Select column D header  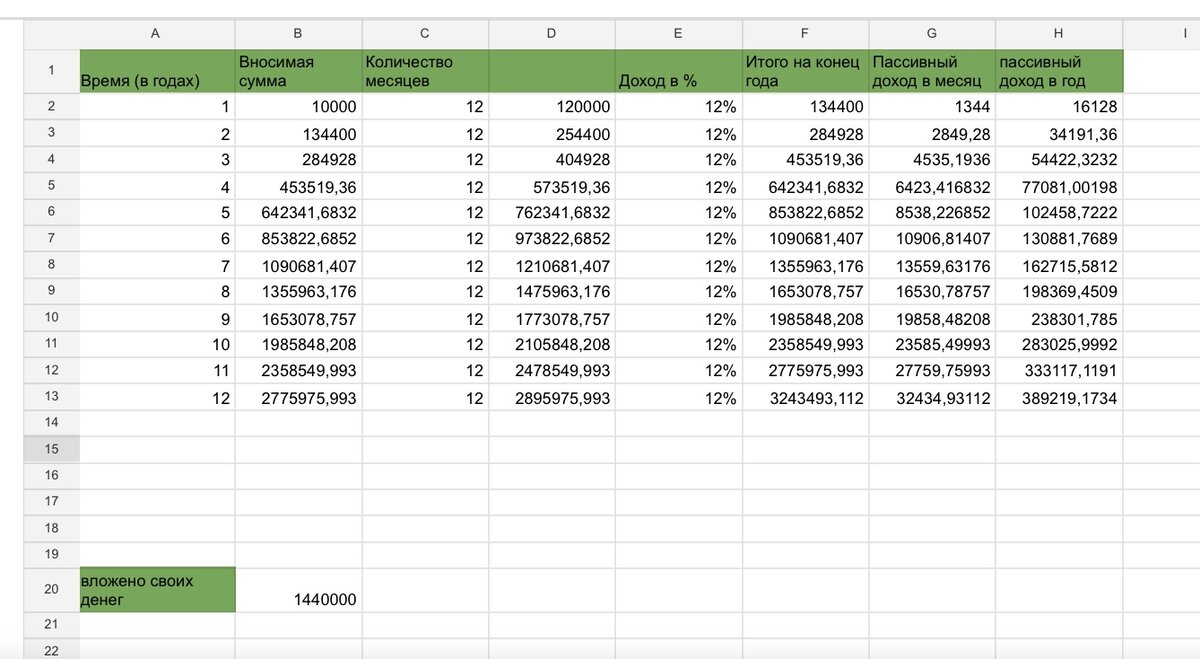pyautogui.click(x=551, y=33)
